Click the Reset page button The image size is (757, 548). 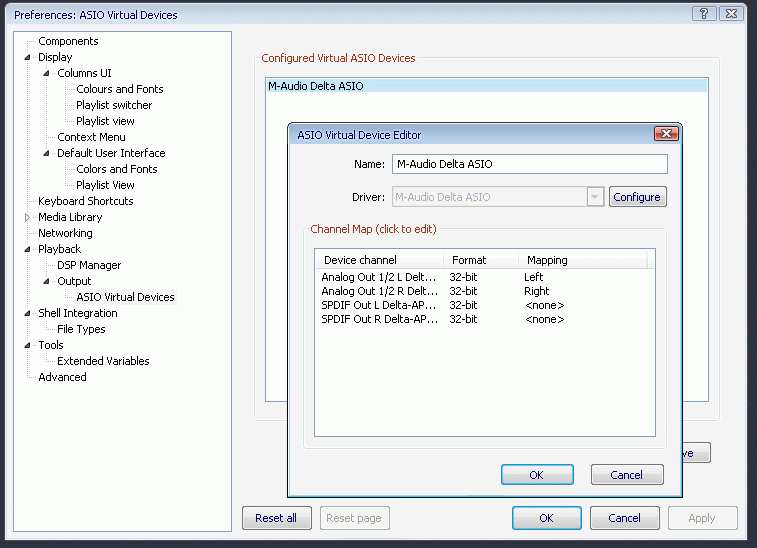coord(354,518)
